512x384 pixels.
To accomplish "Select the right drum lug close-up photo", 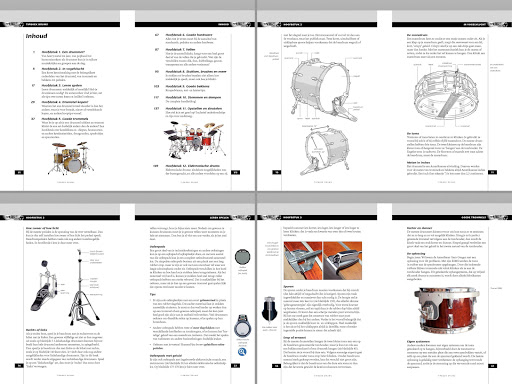I will click(343, 261).
